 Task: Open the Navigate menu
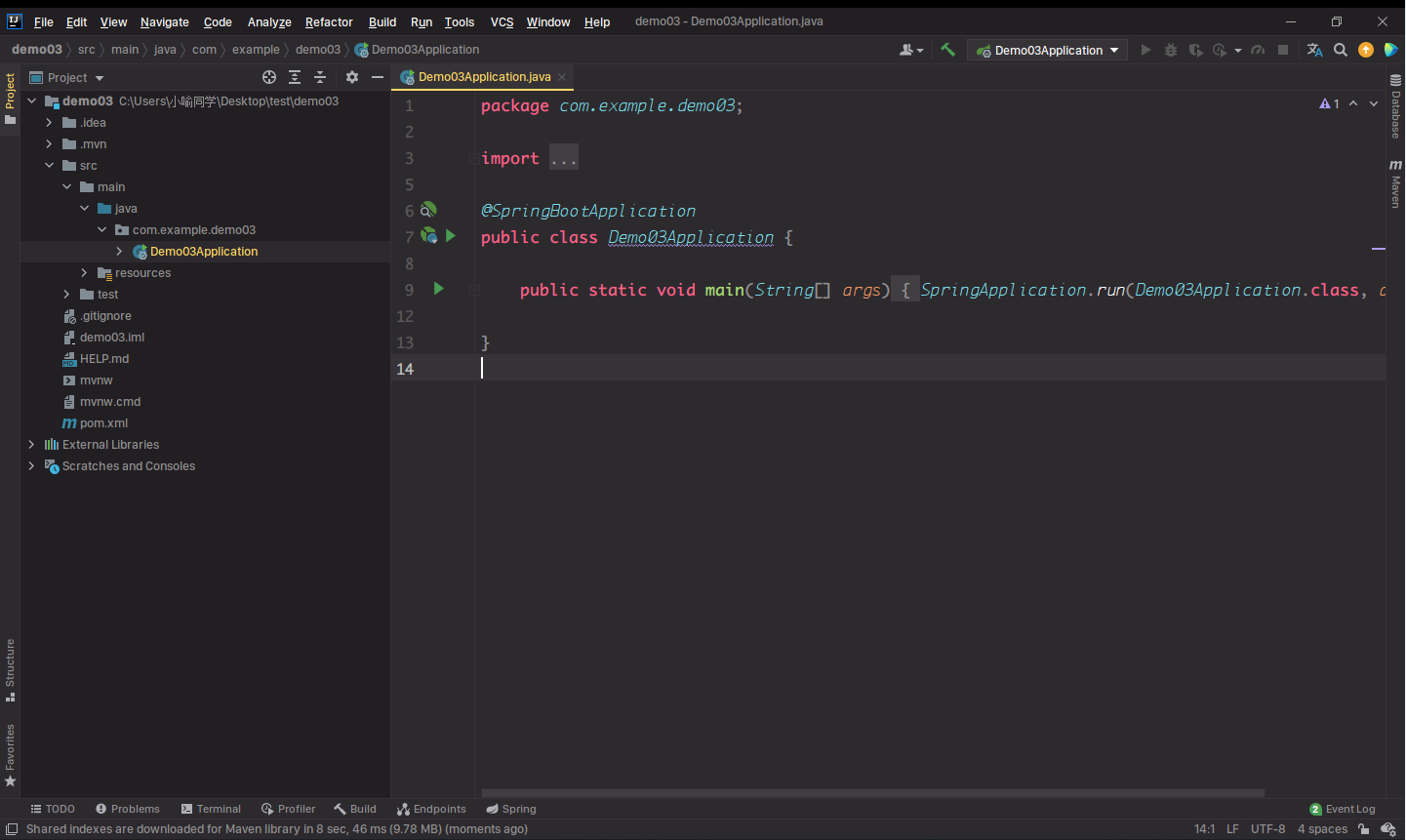coord(165,21)
